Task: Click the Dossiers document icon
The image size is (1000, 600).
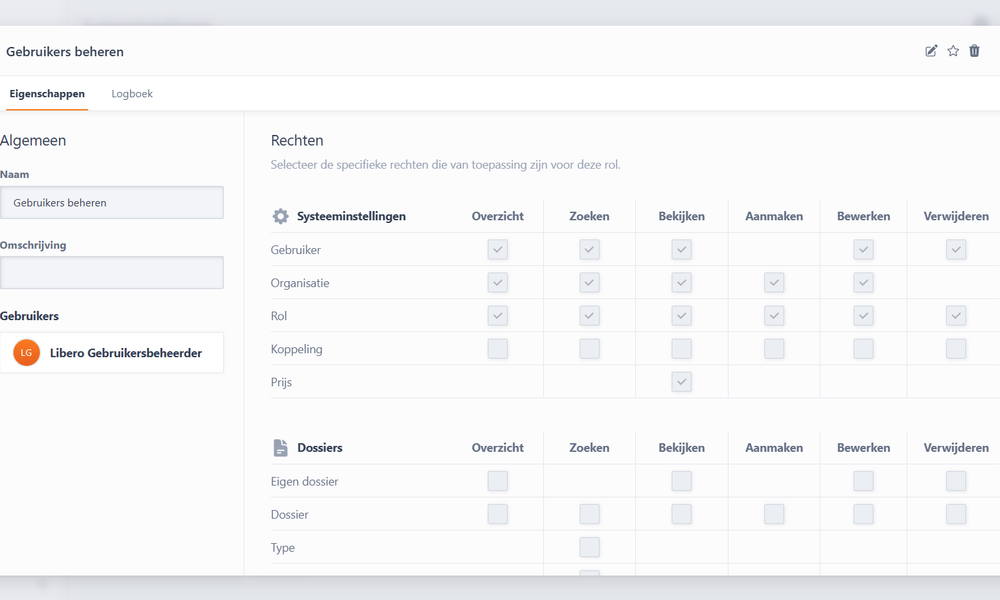Action: point(281,448)
